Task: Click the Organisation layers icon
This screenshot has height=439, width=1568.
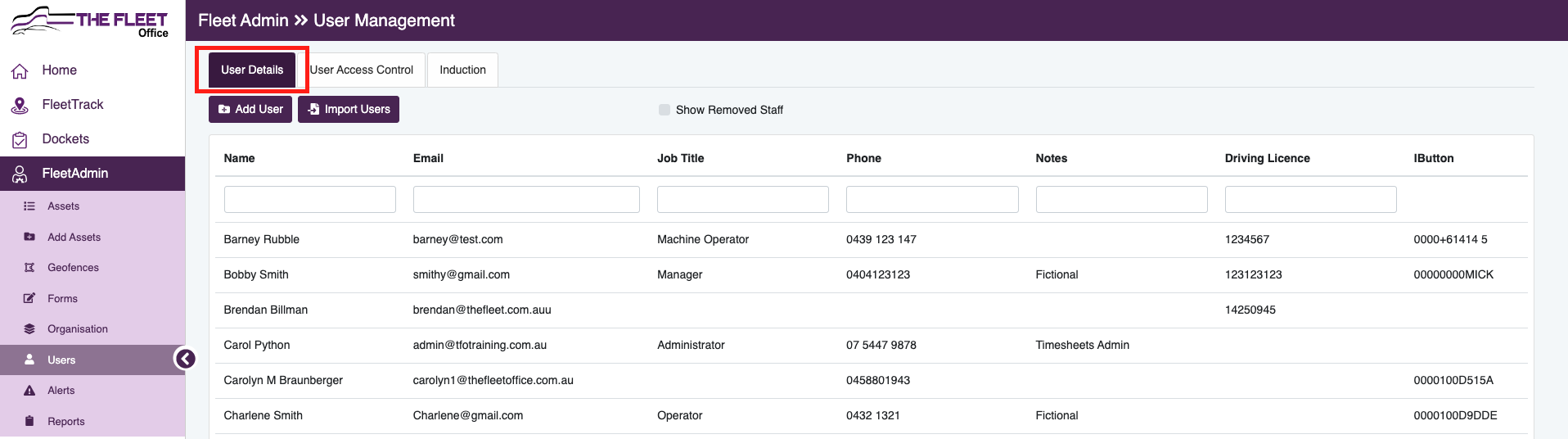Action: click(x=29, y=329)
